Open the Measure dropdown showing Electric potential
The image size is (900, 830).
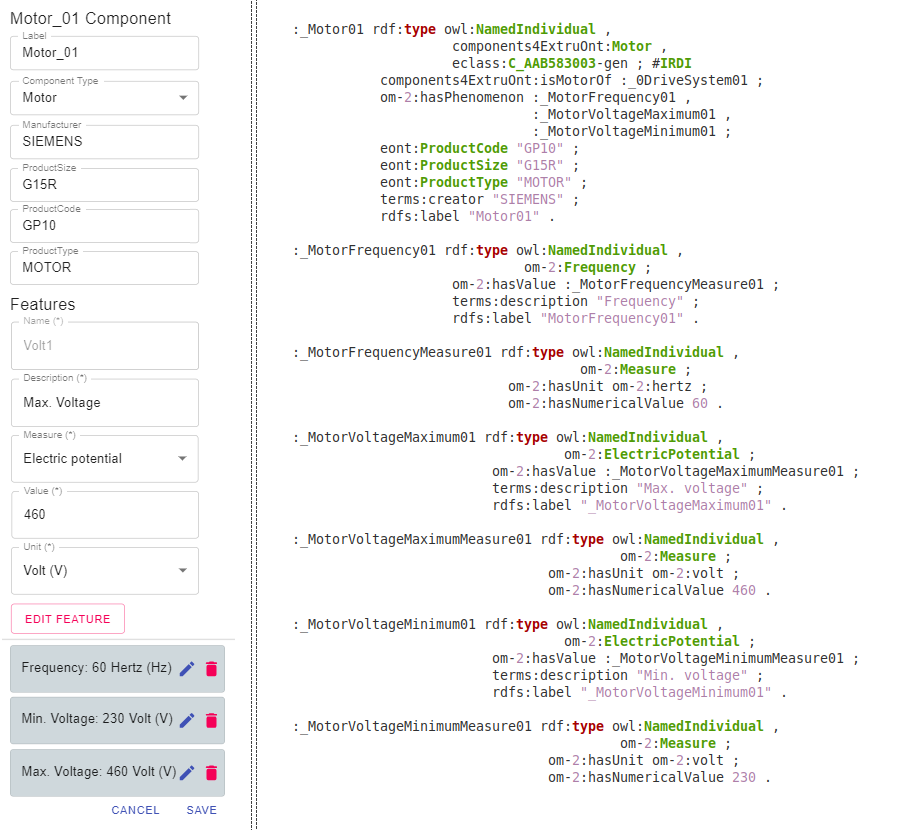click(104, 459)
